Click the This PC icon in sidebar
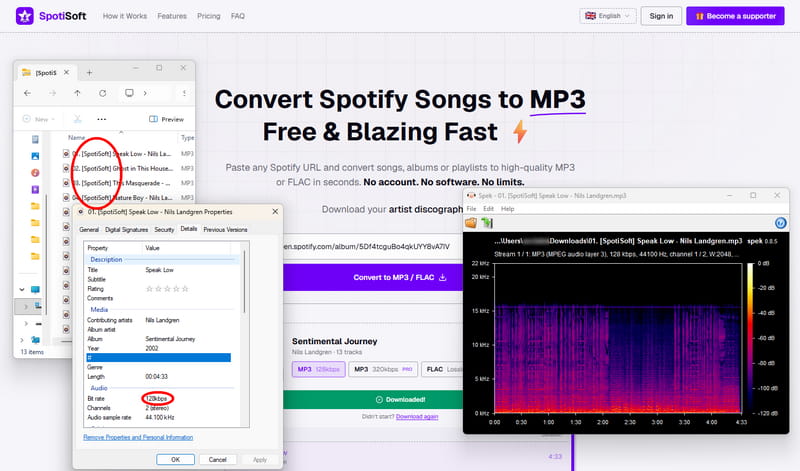Viewport: 800px width, 471px height. pos(35,289)
